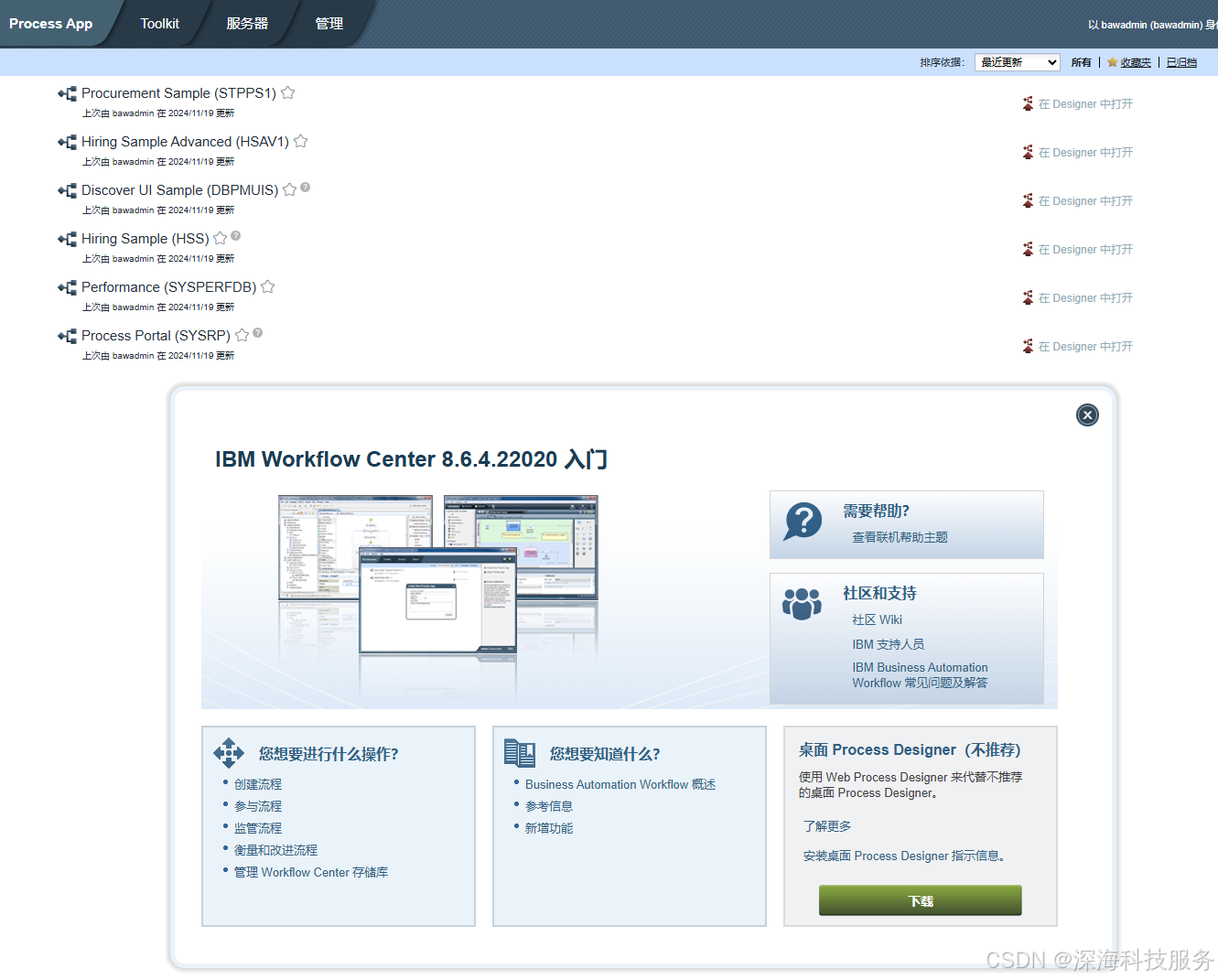The image size is (1218, 980).
Task: Click 了解更多 about desktop Process Designer
Action: click(827, 826)
